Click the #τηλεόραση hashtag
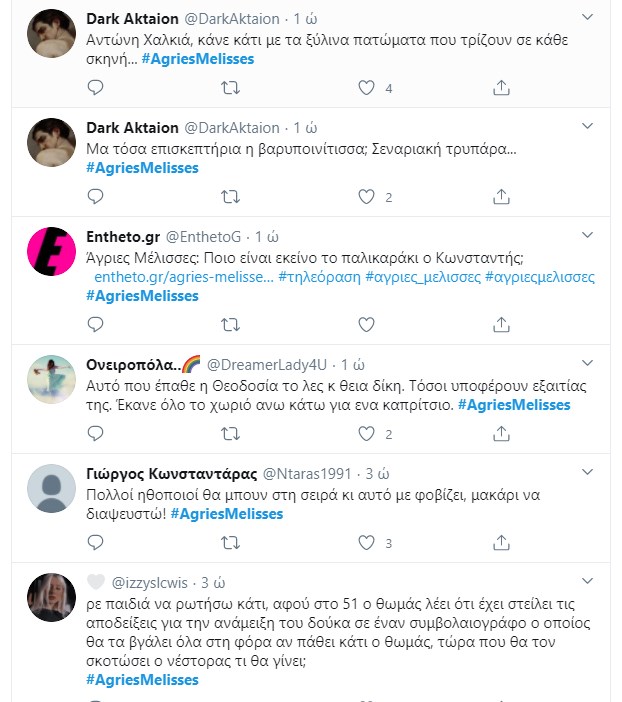622x702 pixels. (319, 277)
